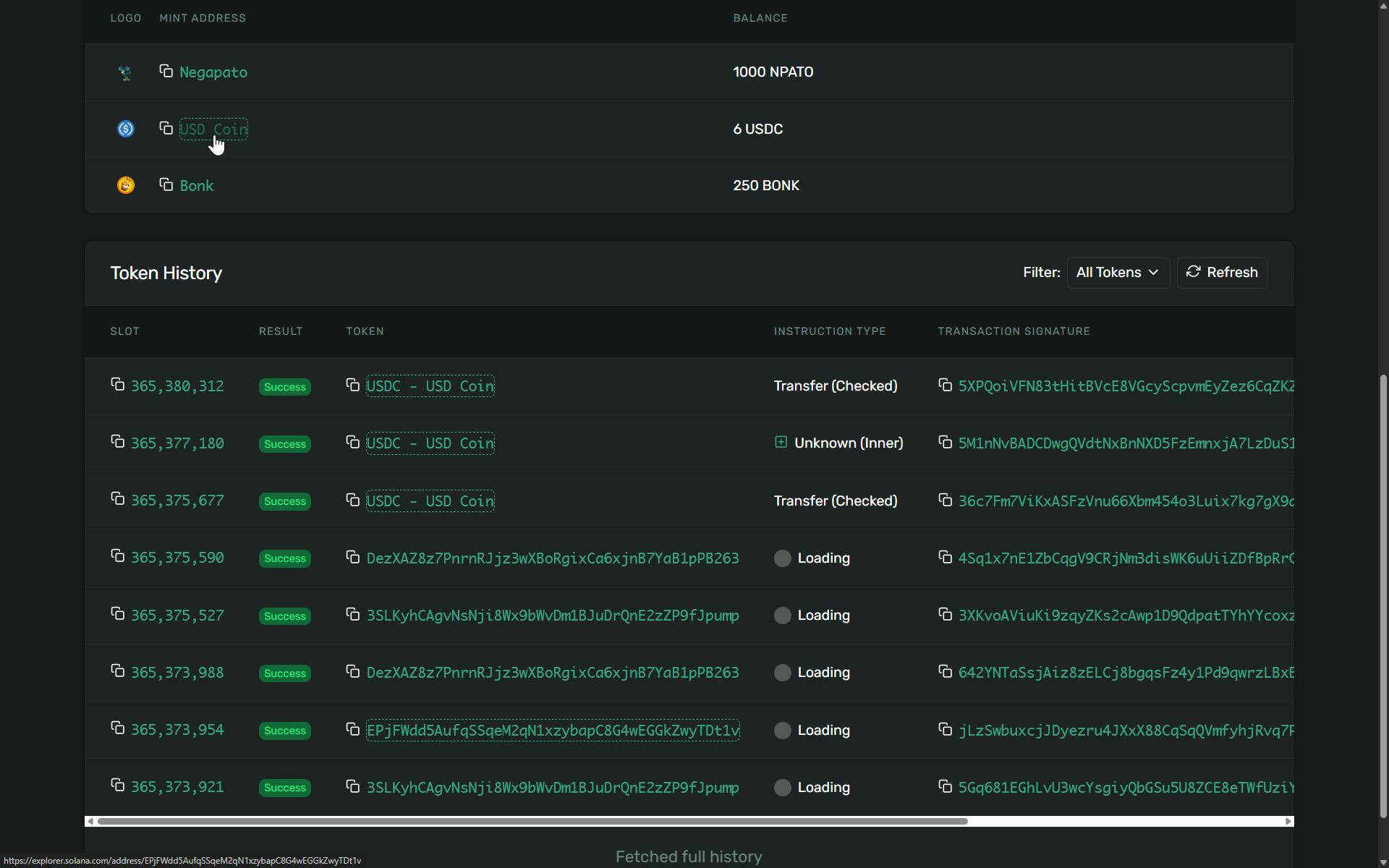Open slot 365,375,590 details
The image size is (1389, 868).
(x=177, y=558)
